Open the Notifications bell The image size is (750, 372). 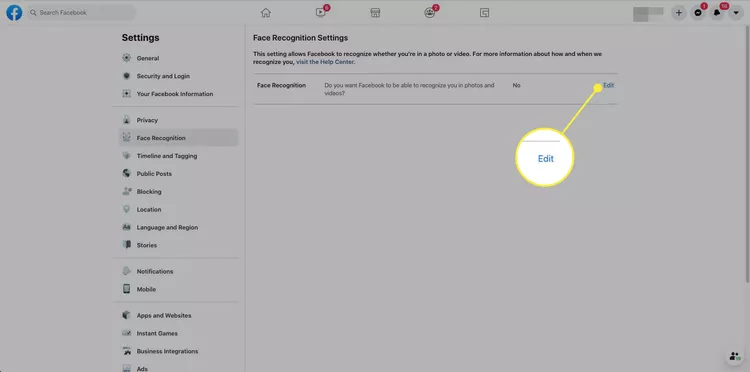717,13
